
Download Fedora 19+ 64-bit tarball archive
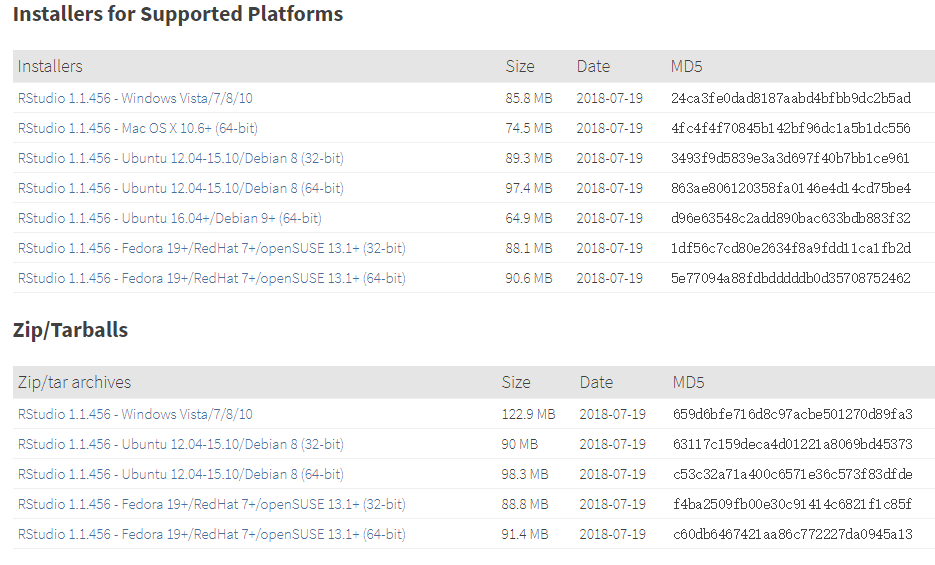[x=211, y=534]
